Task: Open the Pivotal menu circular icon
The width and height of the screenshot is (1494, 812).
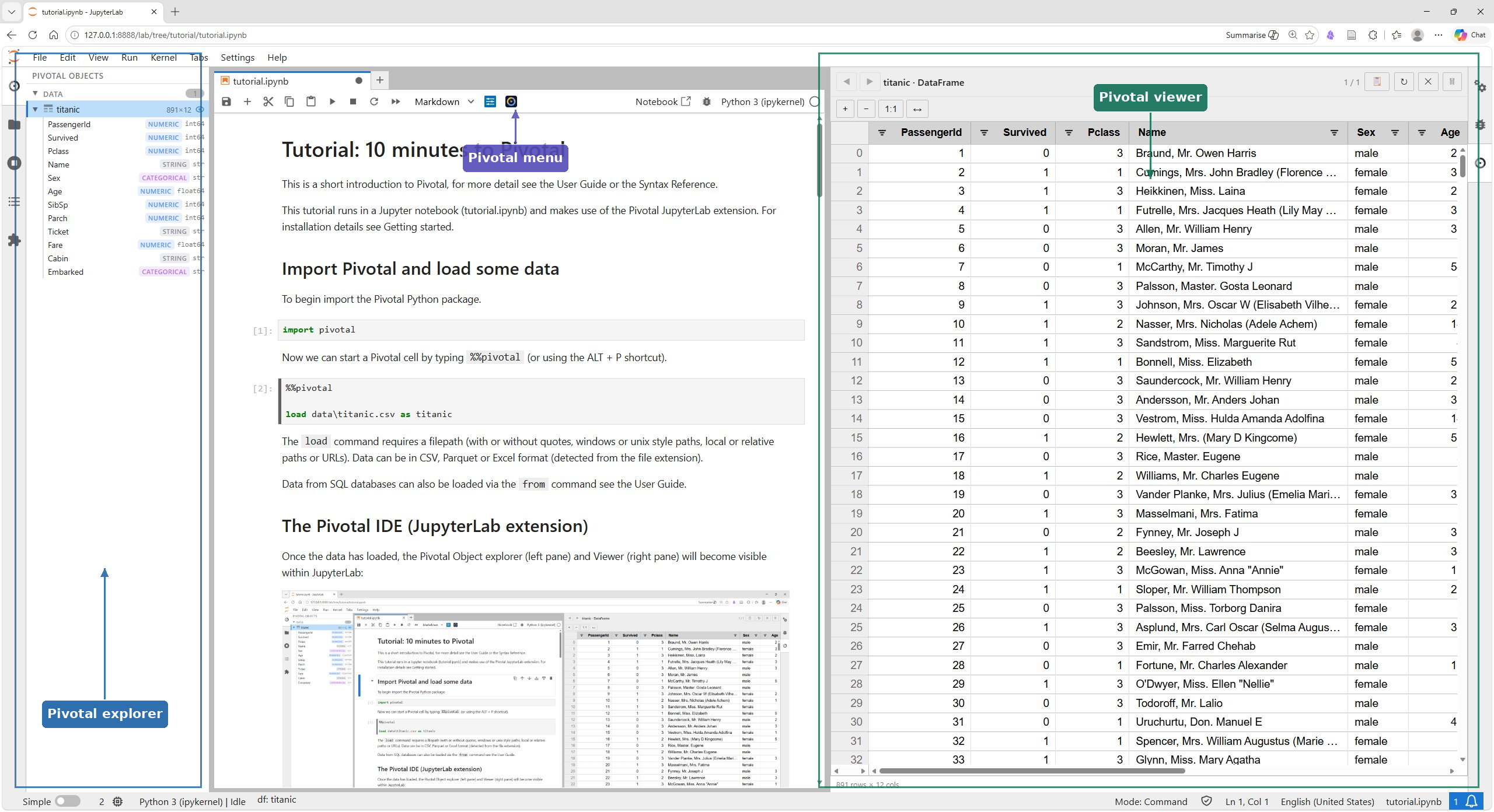Action: tap(511, 101)
